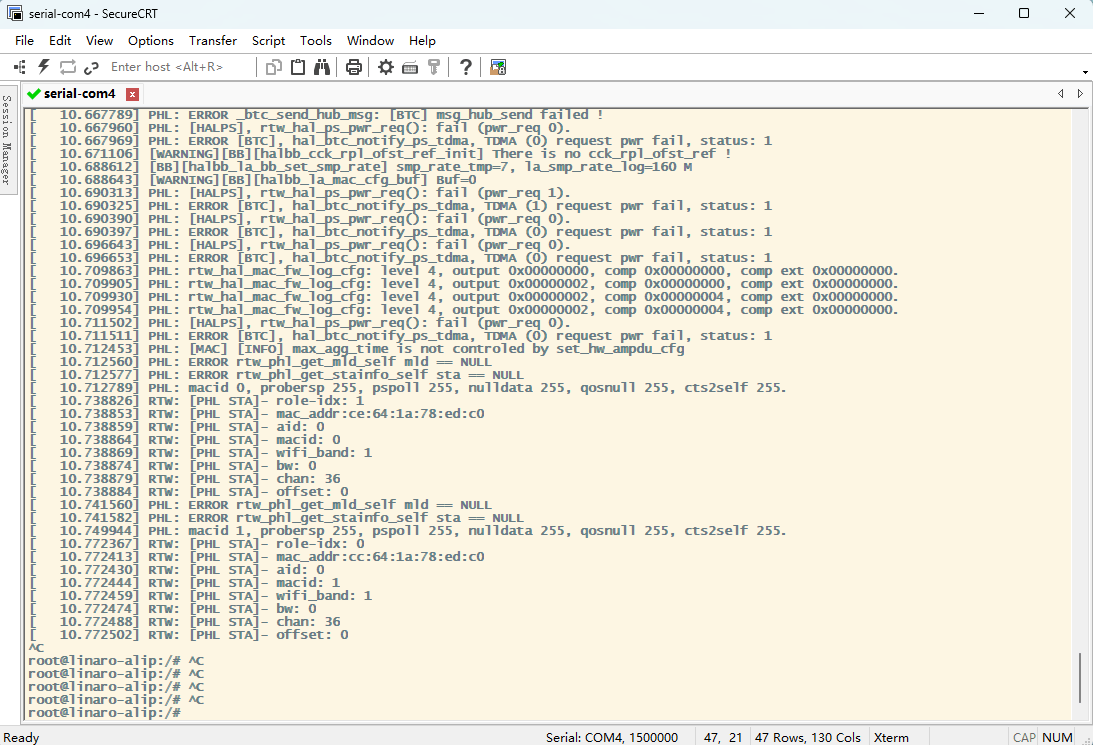
Task: Click the 'Ready' status bar text
Action: 21,737
